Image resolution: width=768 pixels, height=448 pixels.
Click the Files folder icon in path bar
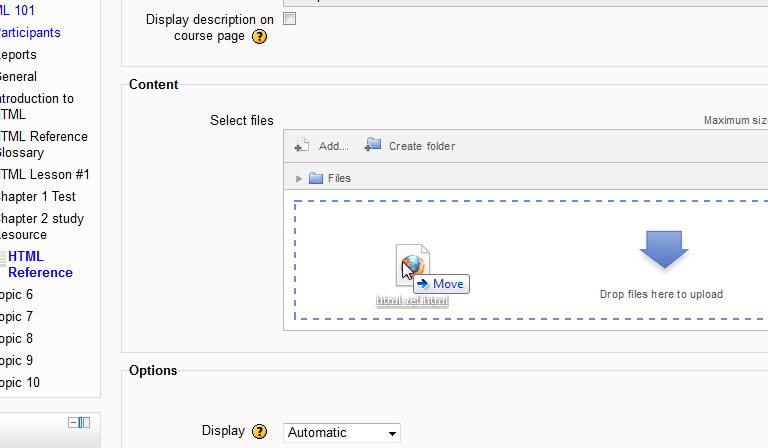[316, 178]
